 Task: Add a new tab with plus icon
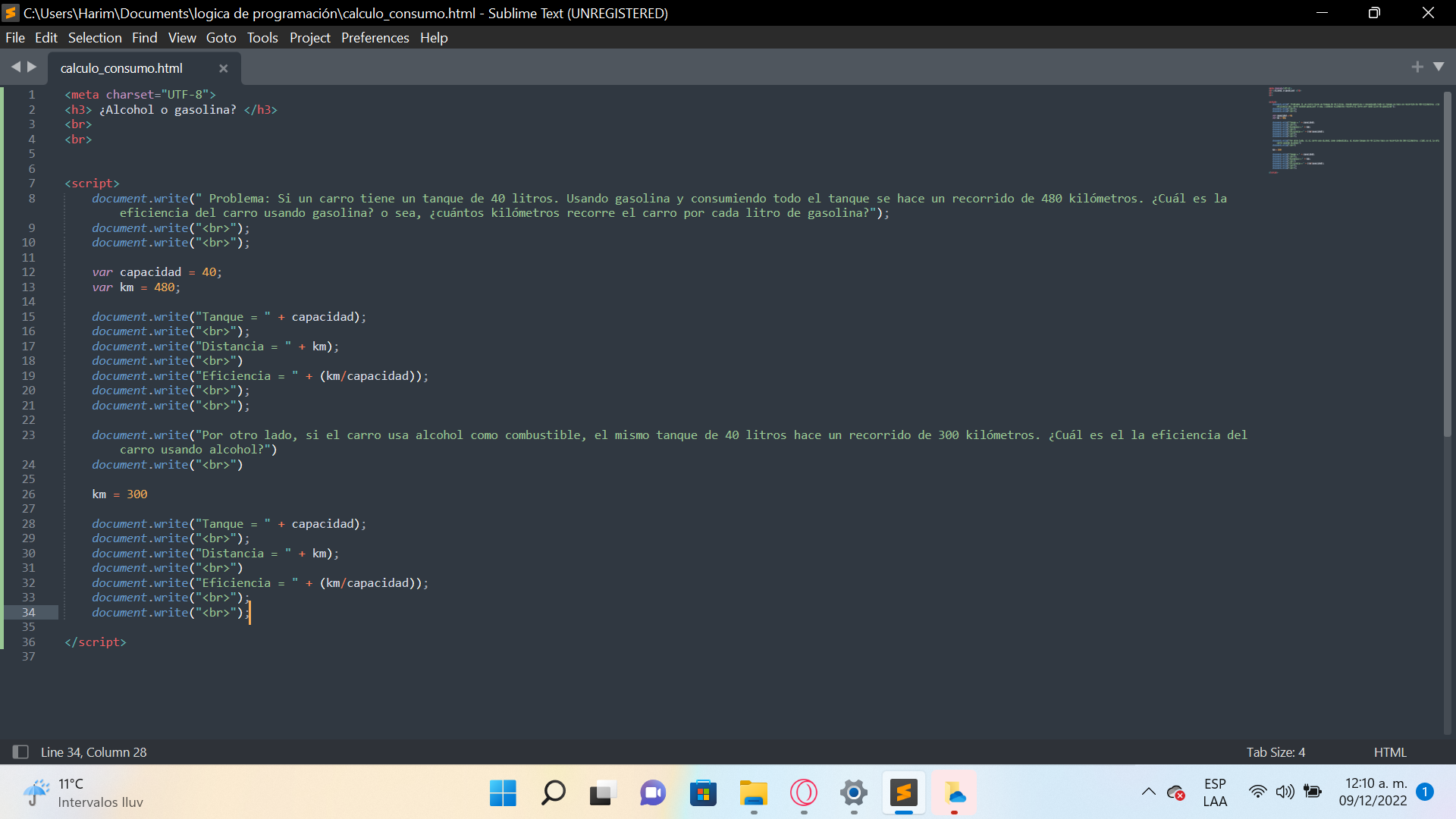[1417, 67]
